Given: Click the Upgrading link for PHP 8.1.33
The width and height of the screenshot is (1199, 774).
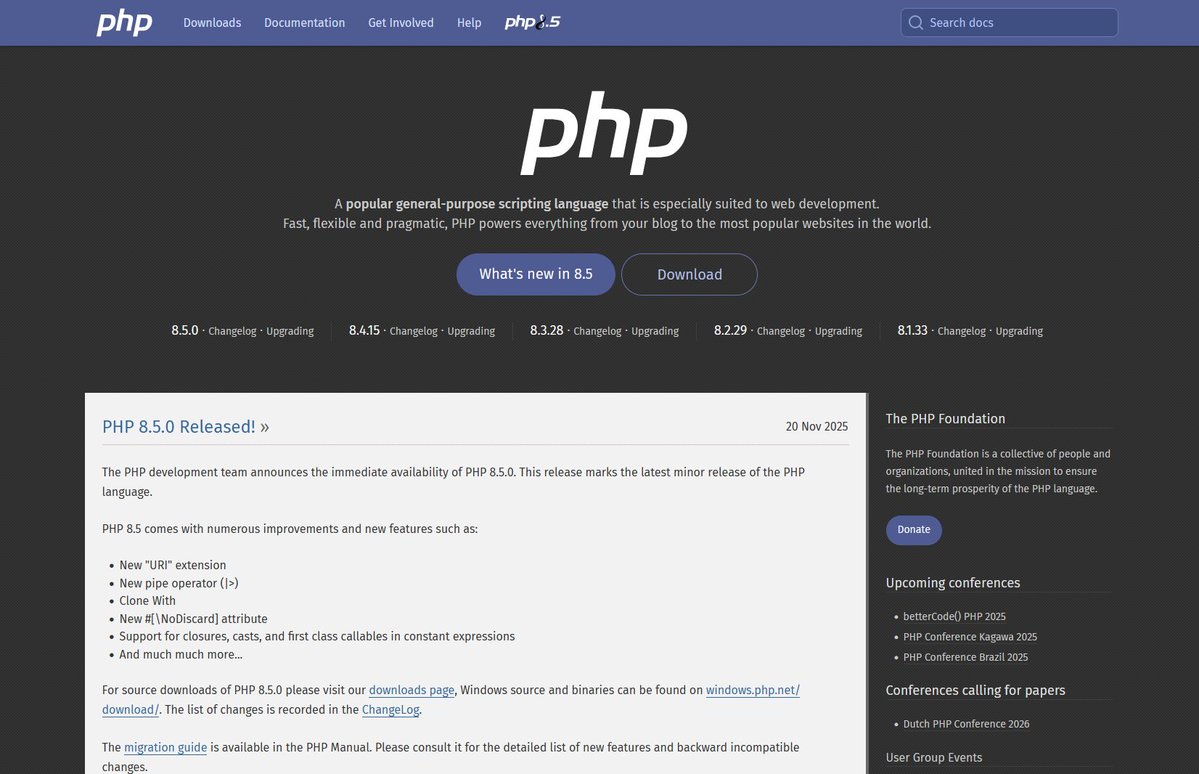Looking at the screenshot, I should click(1019, 330).
